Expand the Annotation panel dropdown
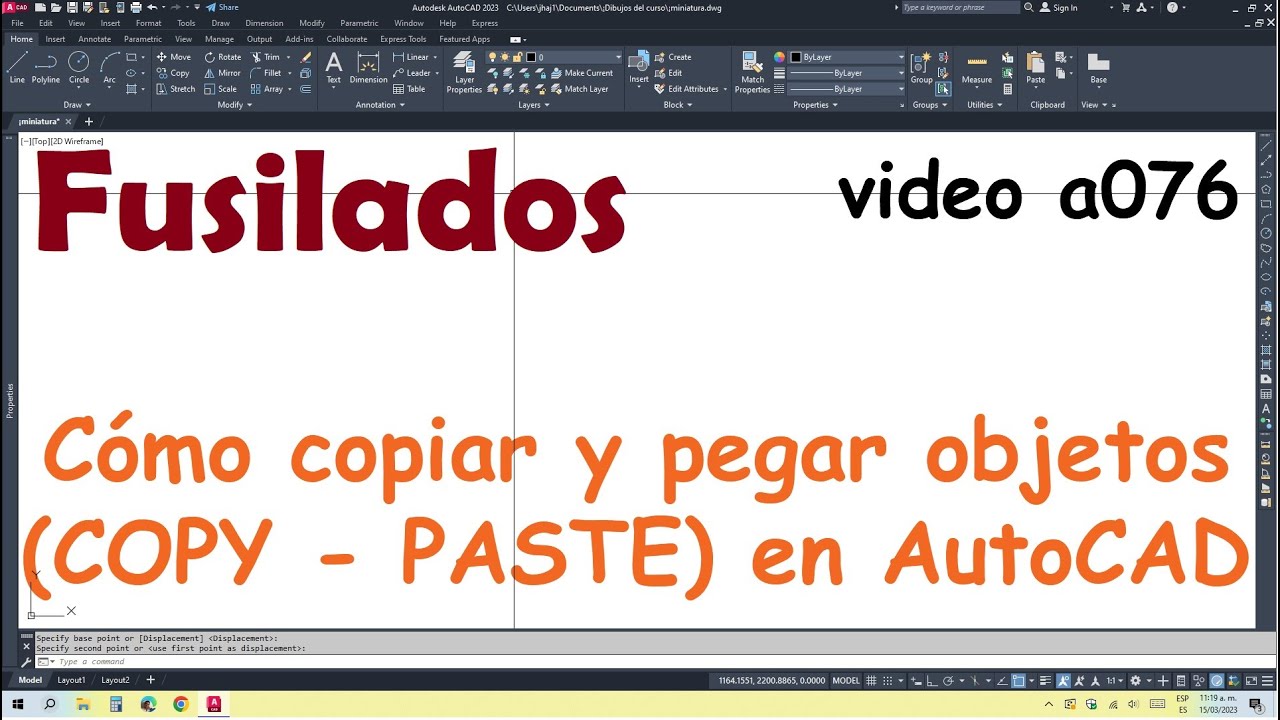Viewport: 1280px width, 720px height. click(380, 105)
